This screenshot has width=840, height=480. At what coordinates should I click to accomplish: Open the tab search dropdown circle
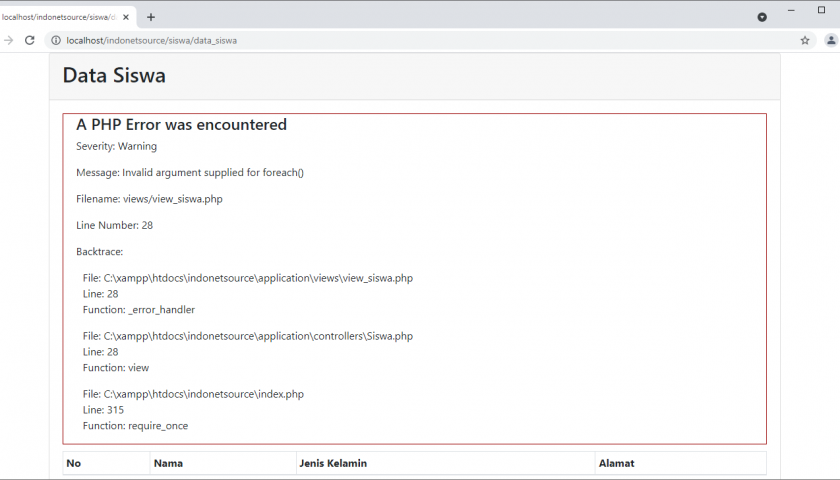point(762,17)
